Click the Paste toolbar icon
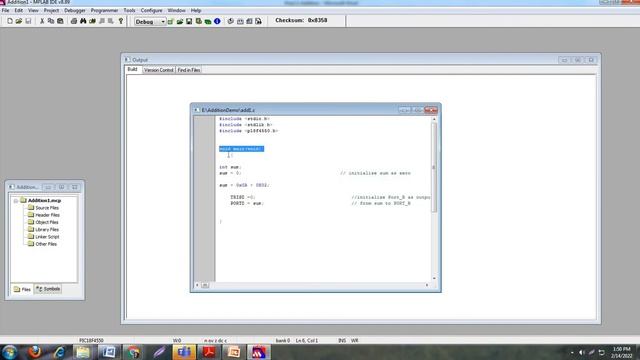Image resolution: width=640 pixels, height=360 pixels. coord(60,21)
